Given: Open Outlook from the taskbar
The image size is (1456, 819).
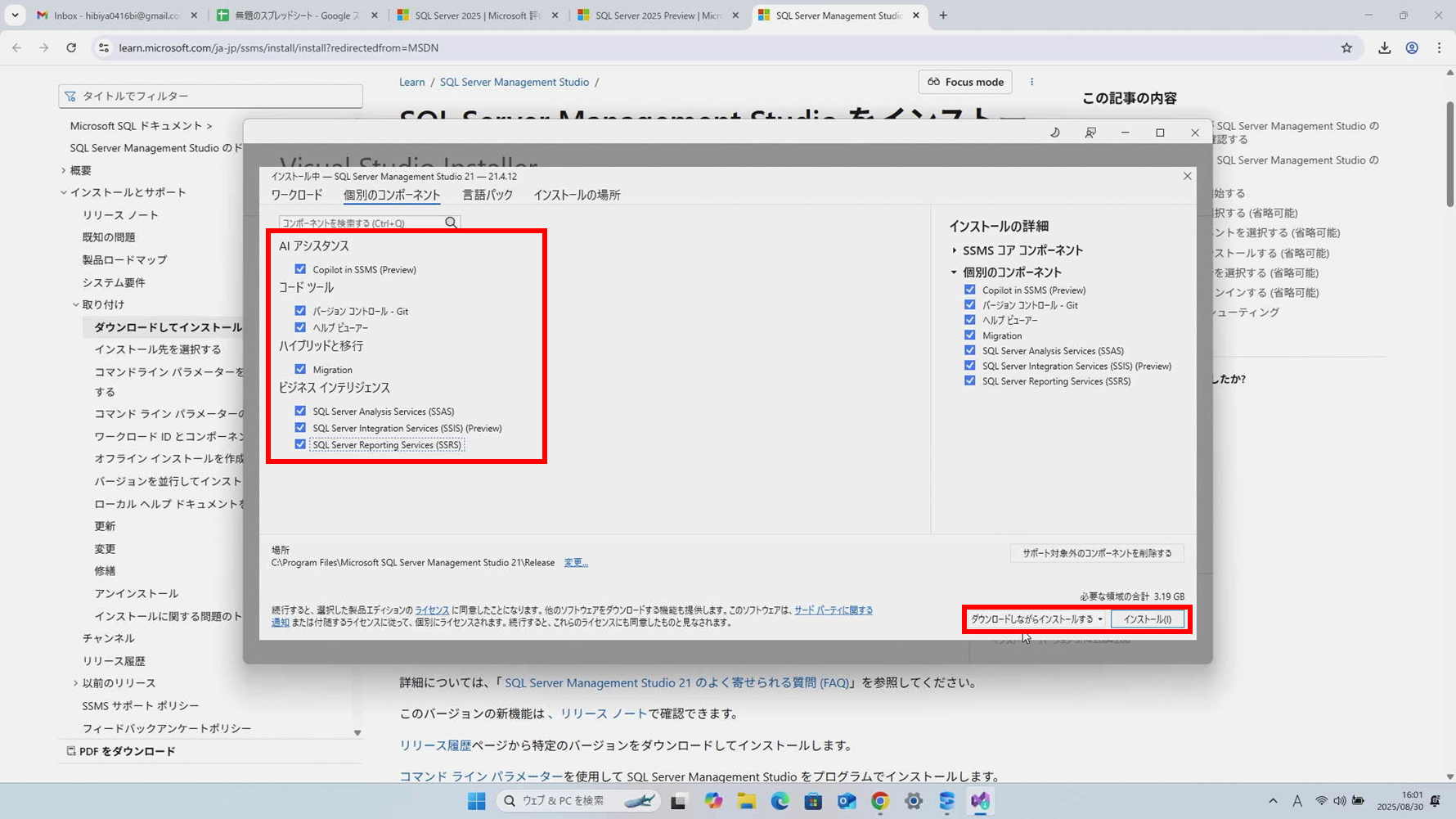Looking at the screenshot, I should point(847,801).
